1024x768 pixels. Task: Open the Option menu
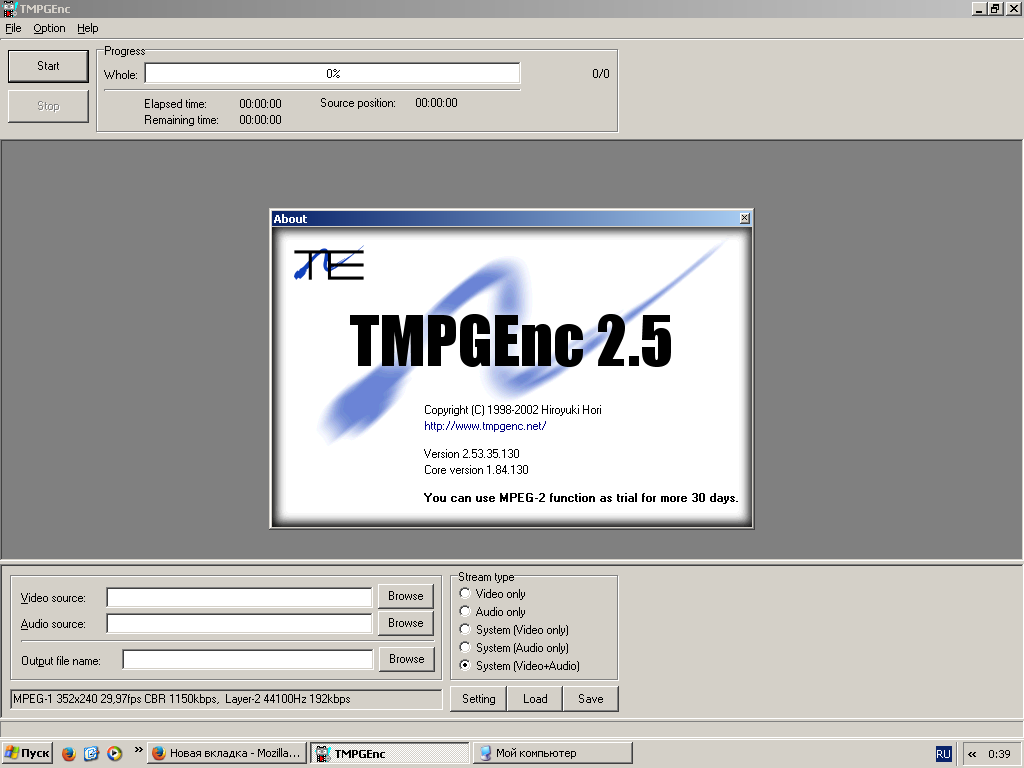pos(49,28)
